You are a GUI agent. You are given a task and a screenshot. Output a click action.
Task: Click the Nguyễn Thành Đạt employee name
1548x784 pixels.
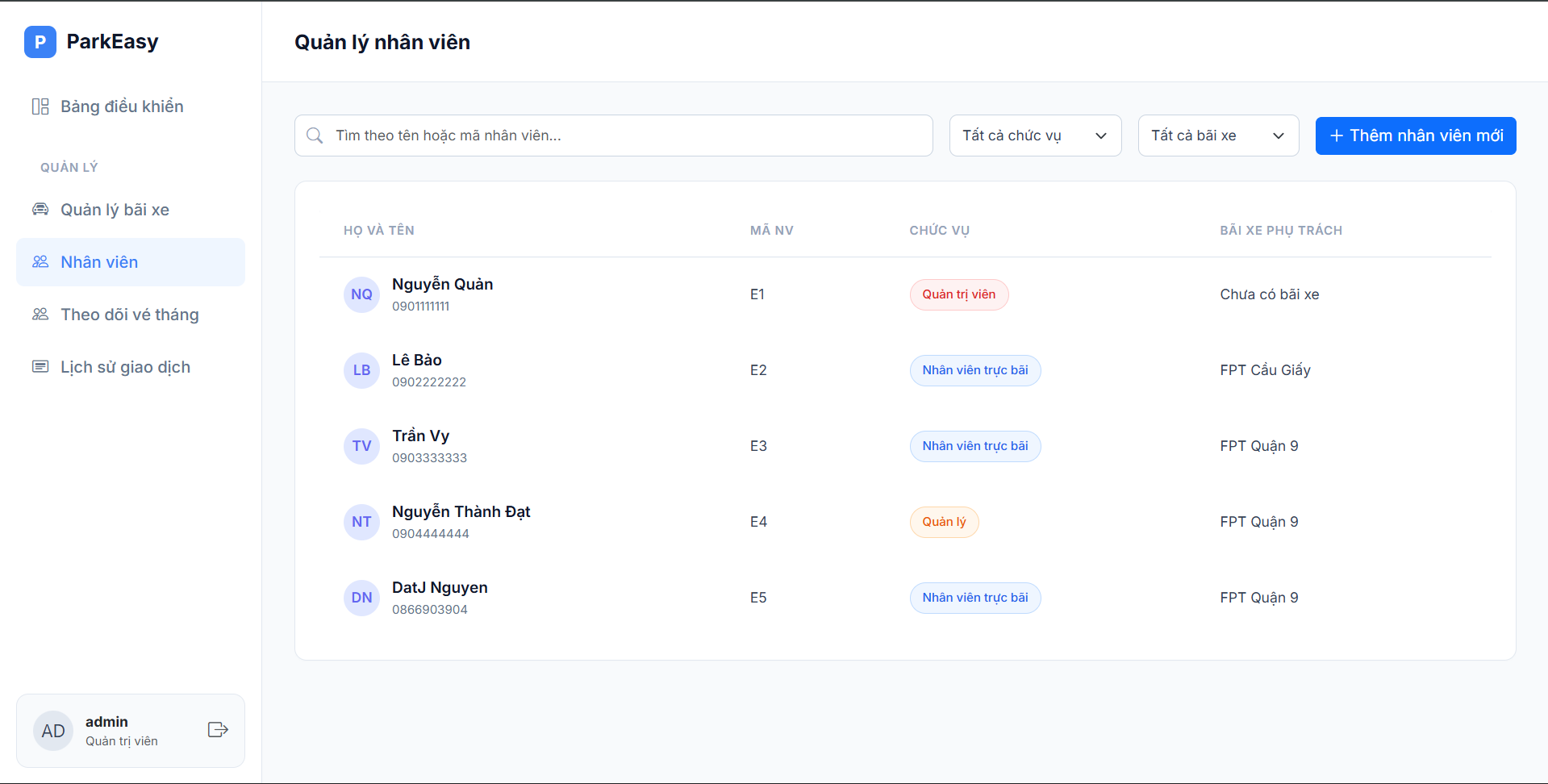coord(461,511)
